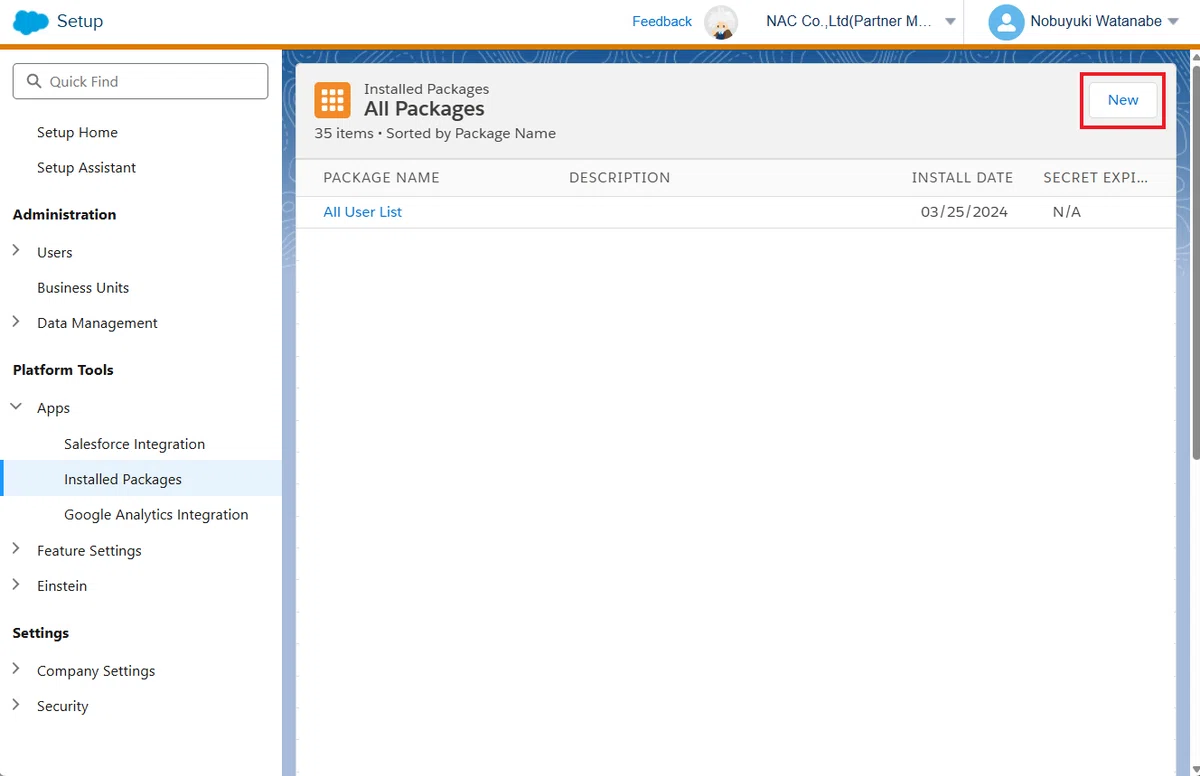Image resolution: width=1200 pixels, height=776 pixels.
Task: Open the Einstein assistant avatar icon
Action: pyautogui.click(x=721, y=22)
